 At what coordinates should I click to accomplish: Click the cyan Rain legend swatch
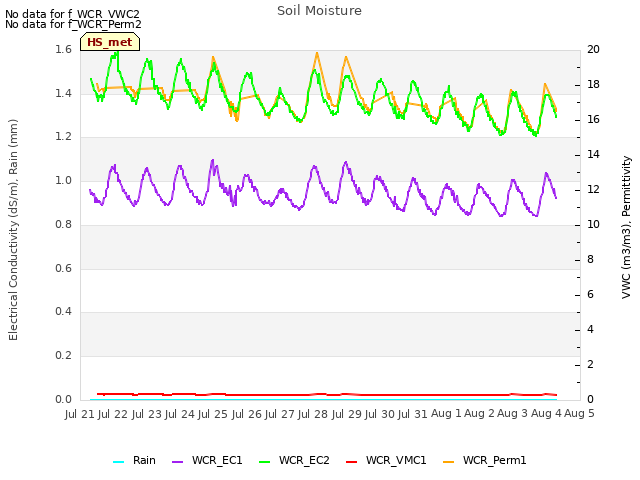pos(118,462)
